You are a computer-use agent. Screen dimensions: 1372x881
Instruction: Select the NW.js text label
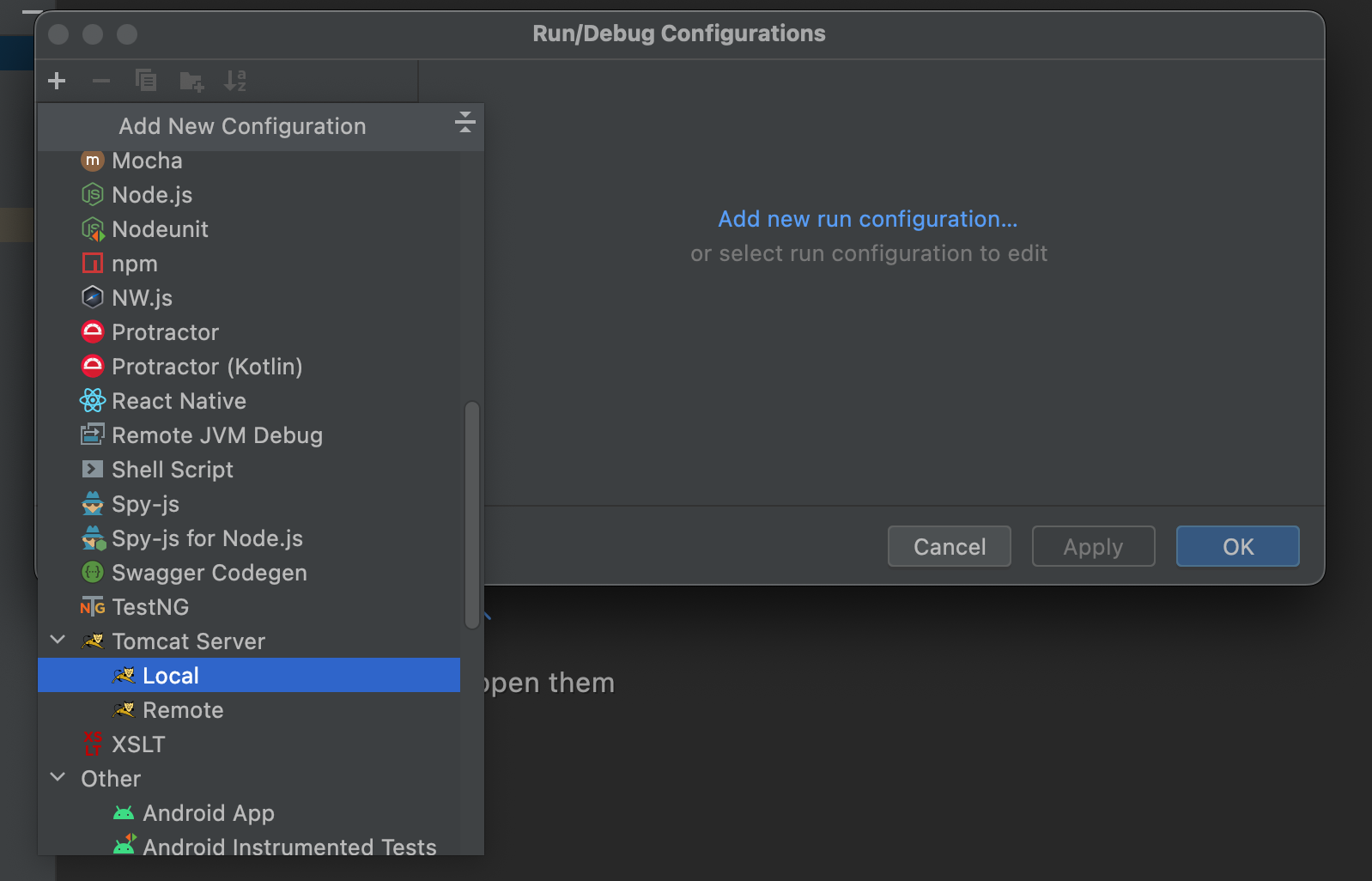click(x=143, y=298)
